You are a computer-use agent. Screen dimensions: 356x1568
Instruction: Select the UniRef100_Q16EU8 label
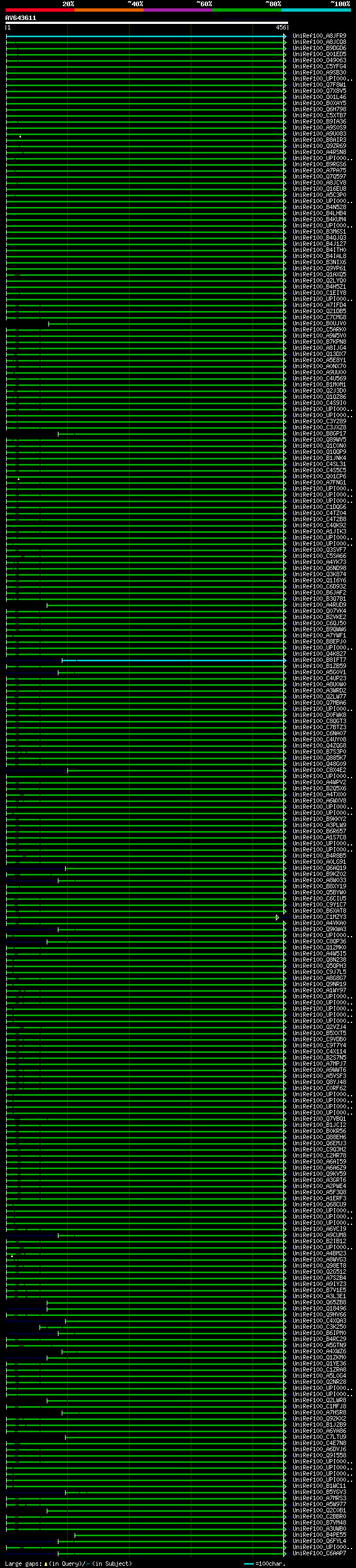[x=319, y=189]
